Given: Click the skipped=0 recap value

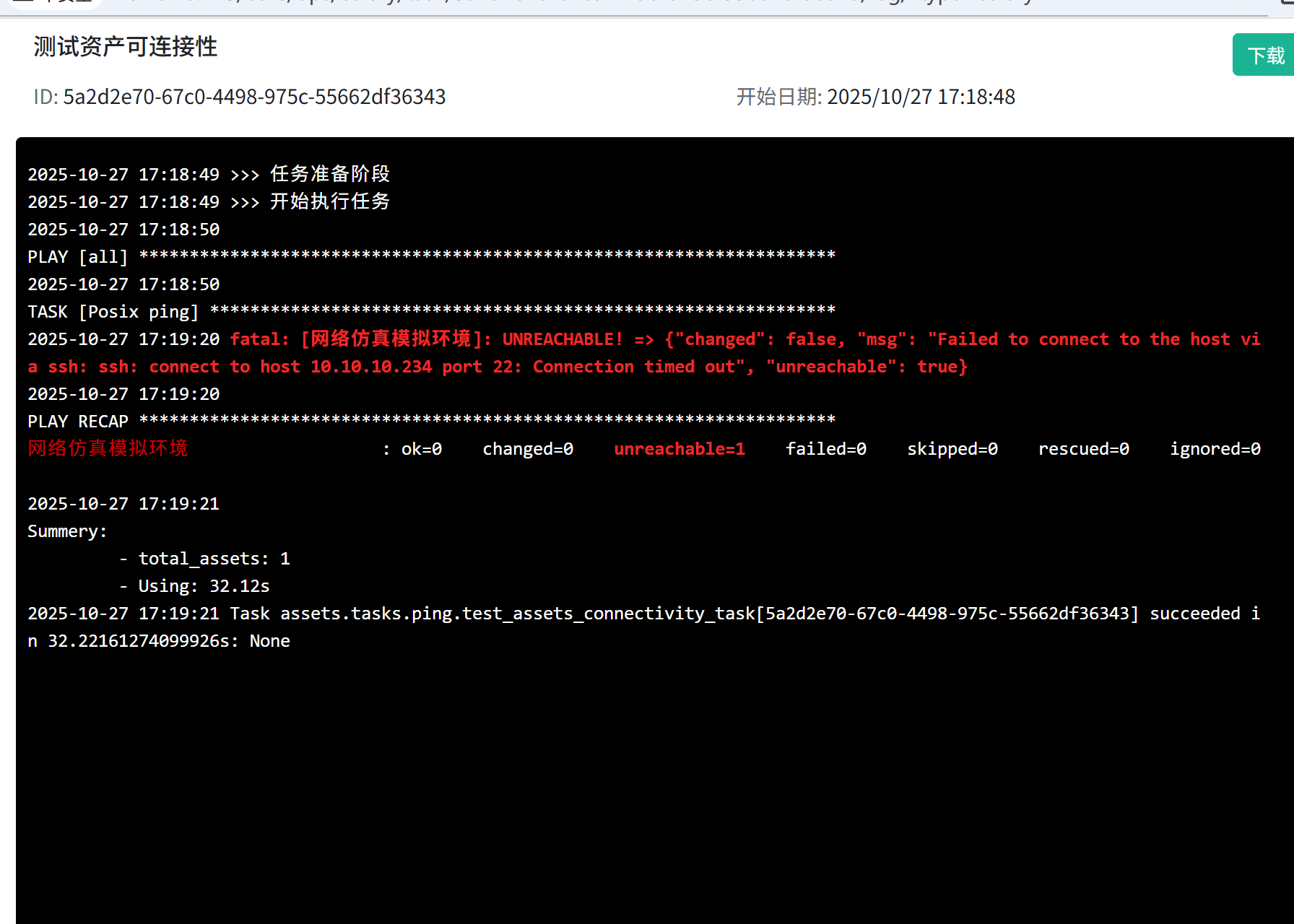Looking at the screenshot, I should [952, 449].
